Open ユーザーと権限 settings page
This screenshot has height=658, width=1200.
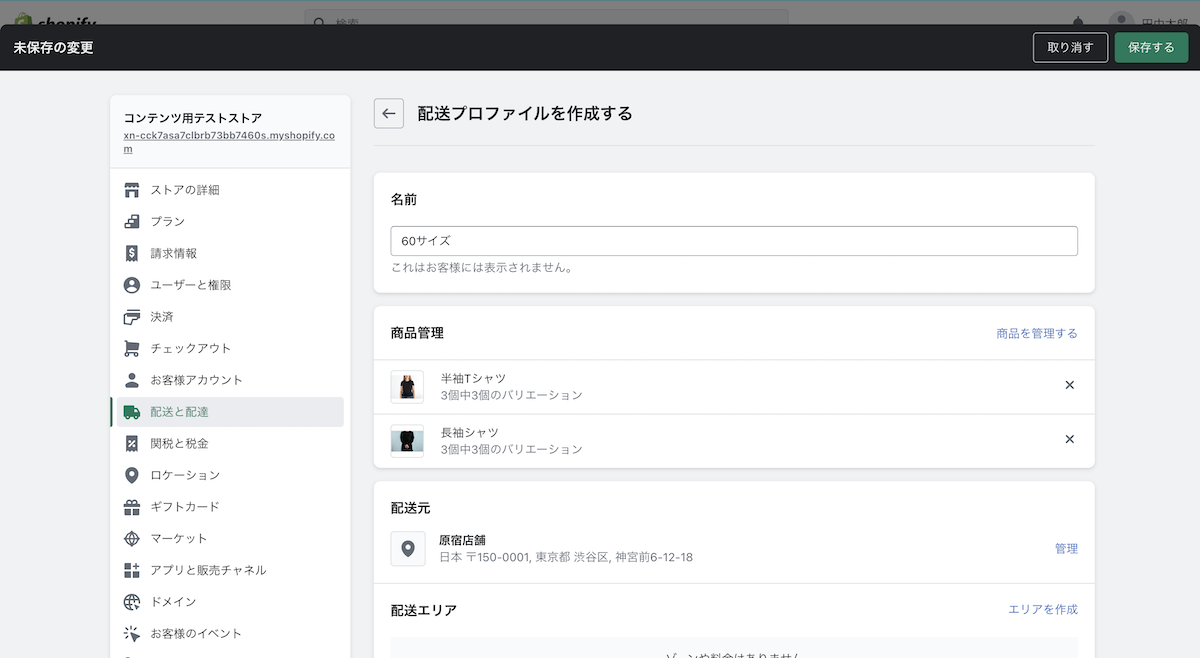230,285
